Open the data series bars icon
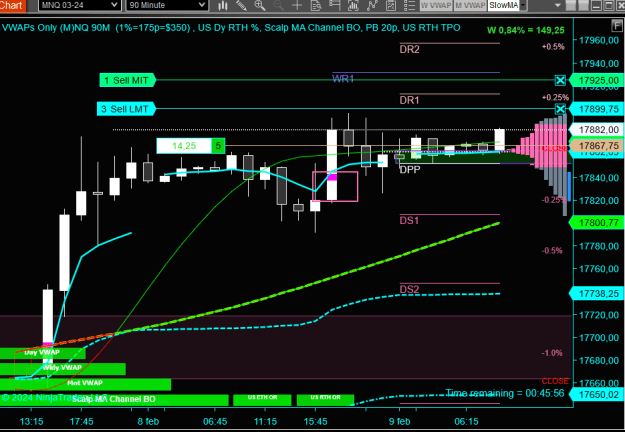The width and height of the screenshot is (625, 432). [x=353, y=5]
